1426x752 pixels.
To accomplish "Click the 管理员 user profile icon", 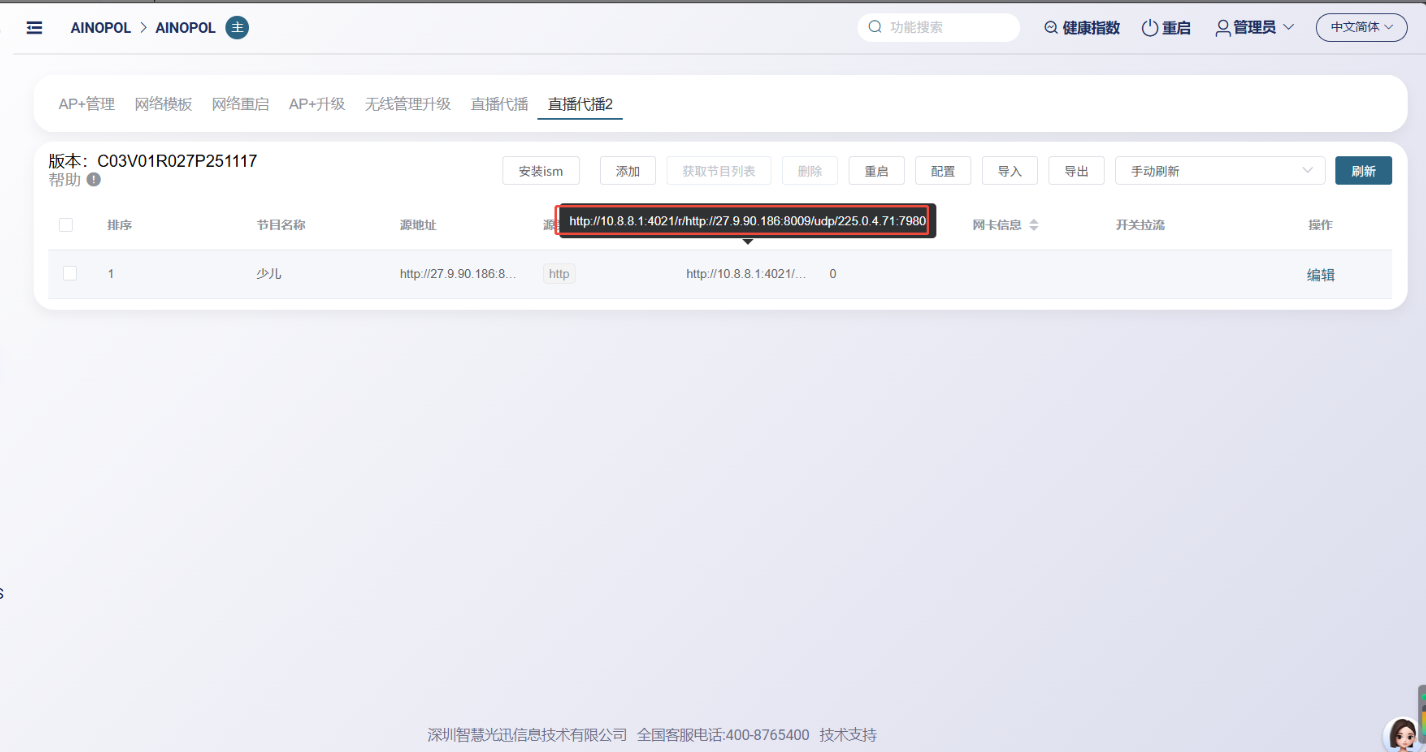I will 1222,28.
